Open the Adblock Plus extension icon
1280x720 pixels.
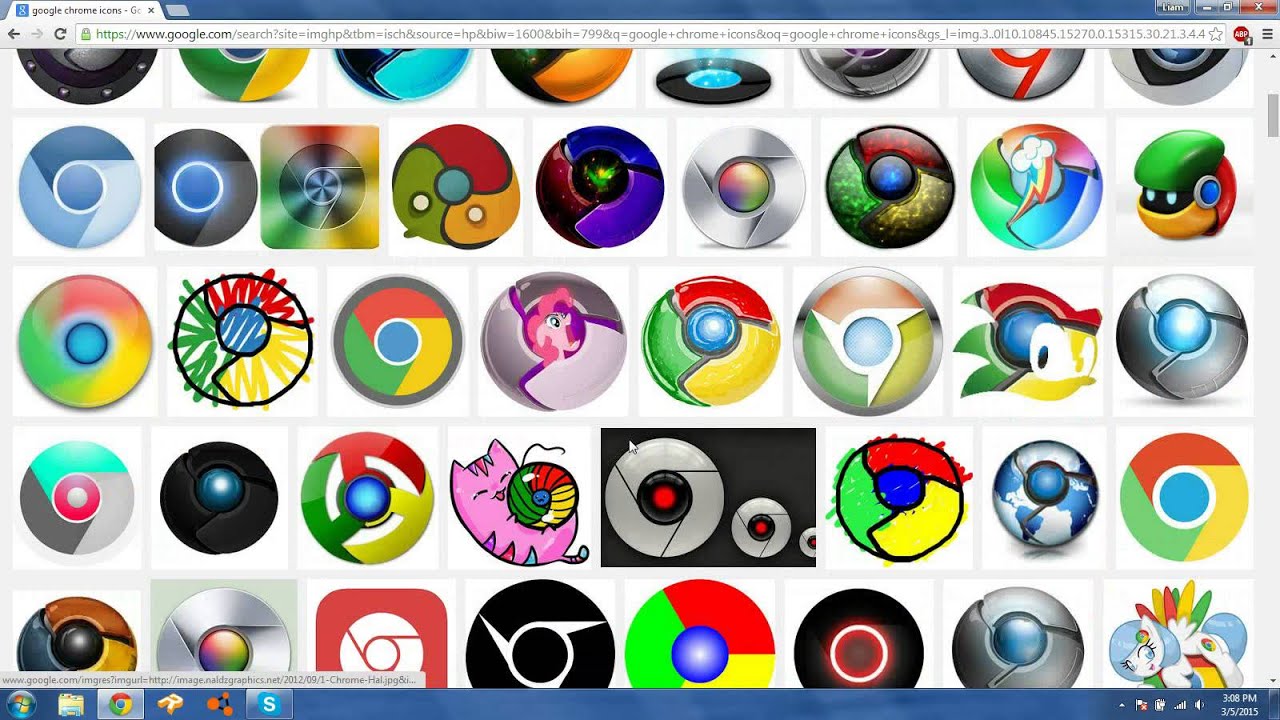tap(1241, 34)
